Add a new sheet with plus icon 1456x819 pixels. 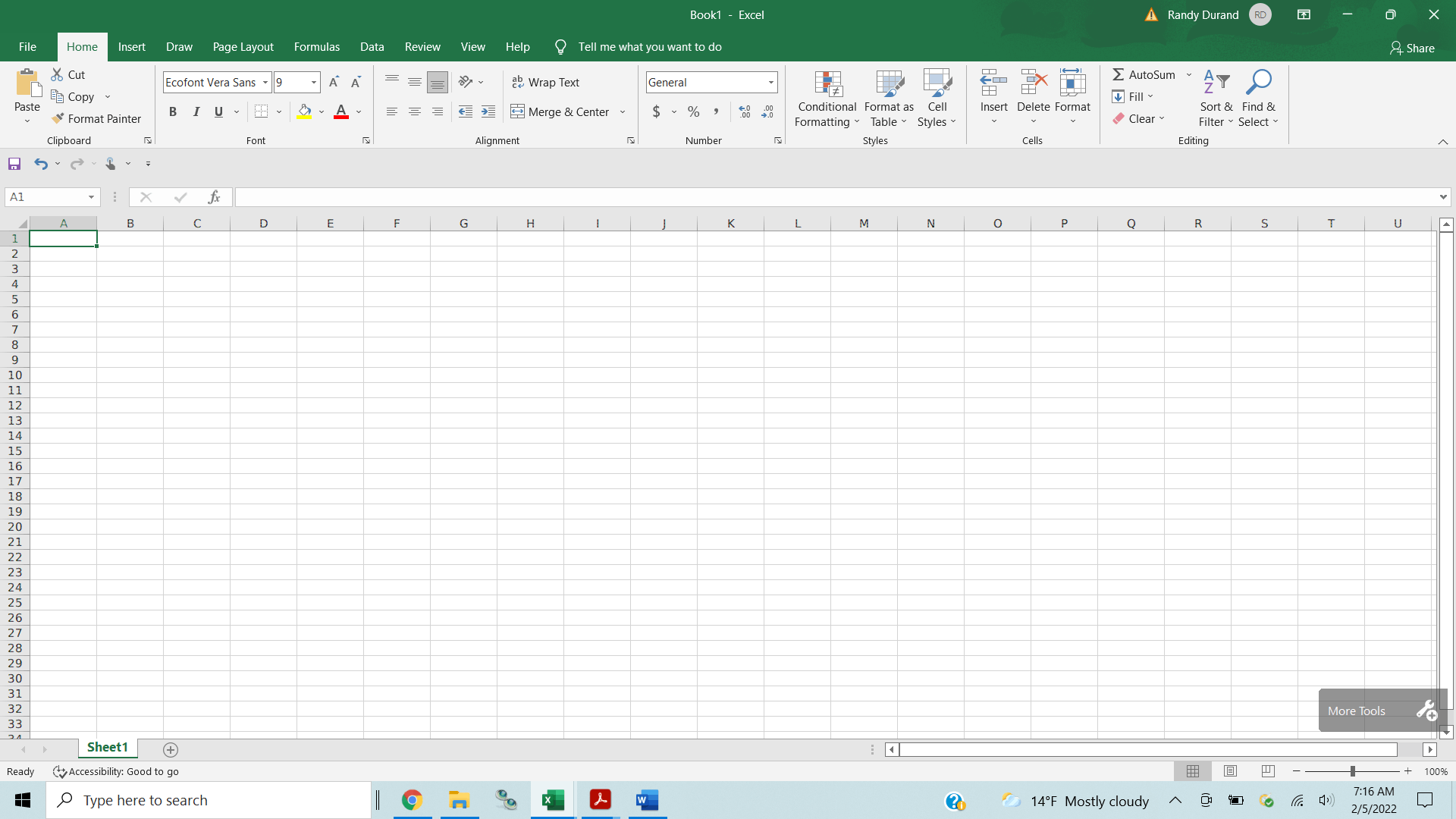click(x=171, y=749)
